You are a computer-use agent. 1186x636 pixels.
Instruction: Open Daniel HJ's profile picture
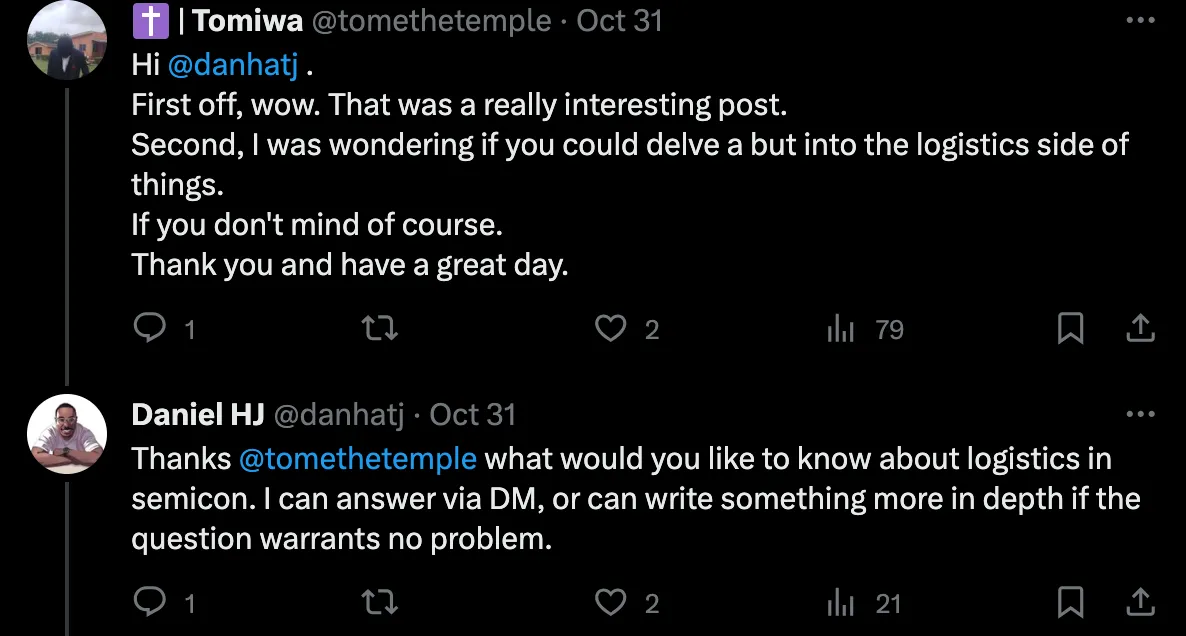point(66,434)
